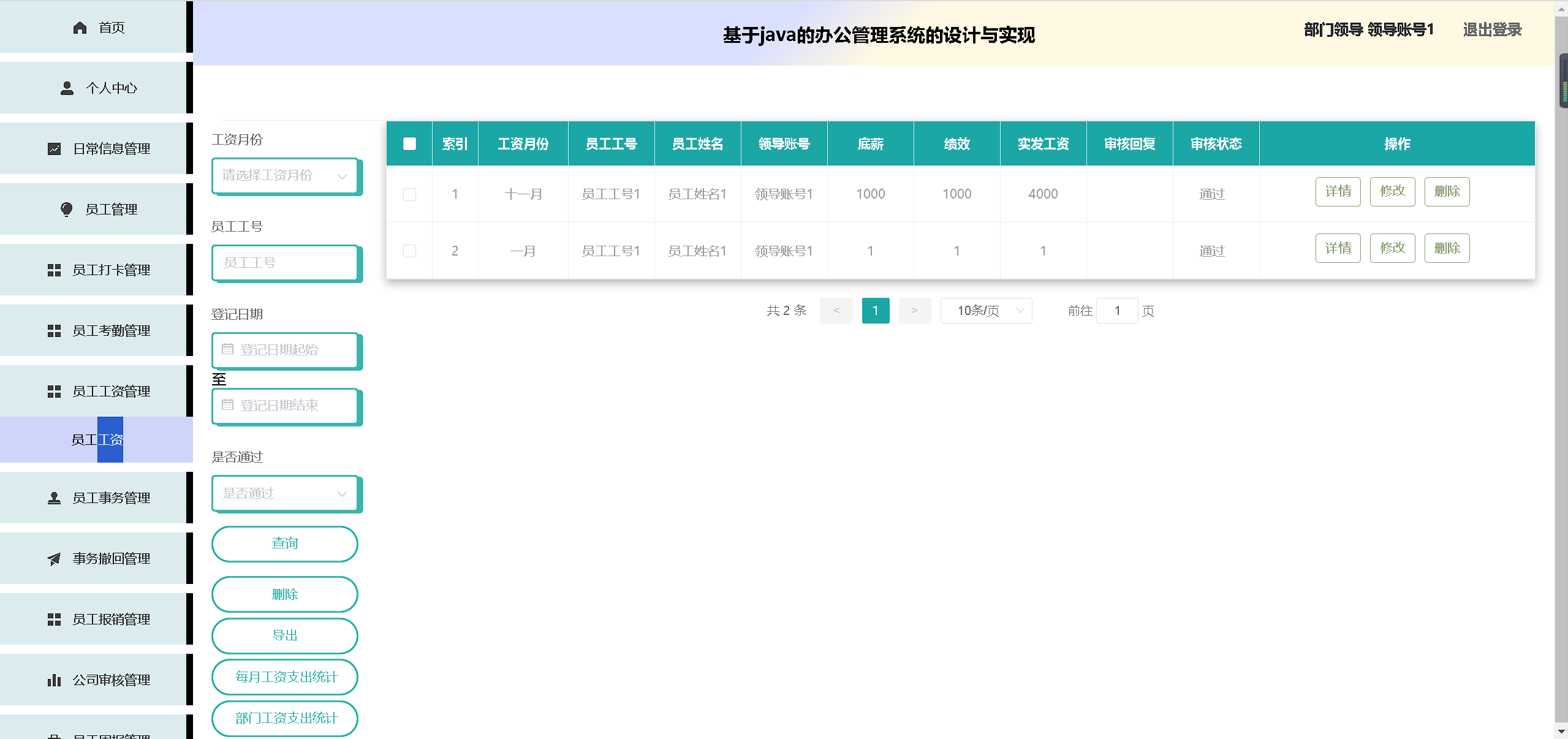Click the bar chart icon for 公司审核管理
Image resolution: width=1568 pixels, height=739 pixels.
(x=54, y=680)
